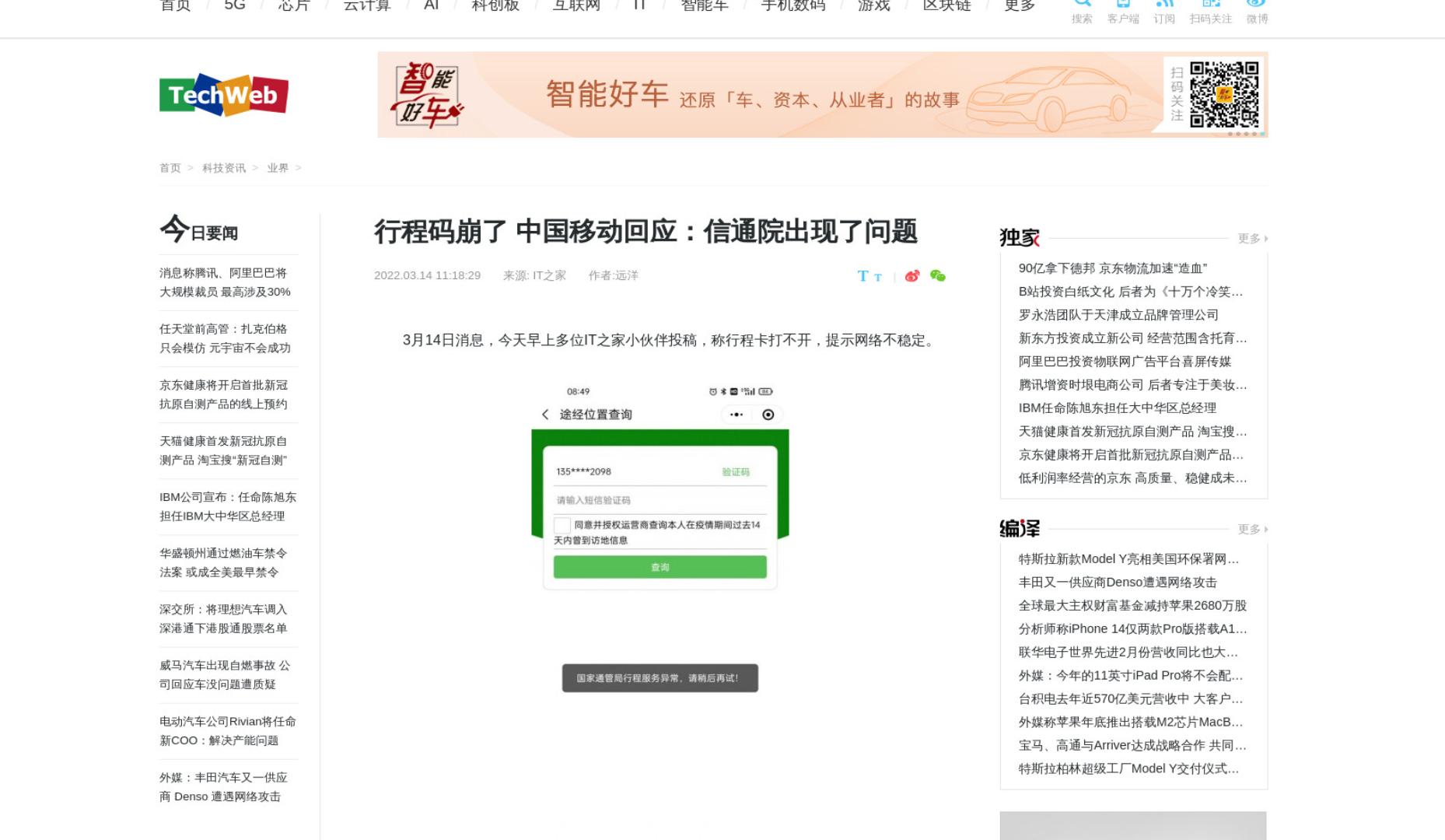
Task: Open 手机数码 navigation item
Action: coord(792,5)
